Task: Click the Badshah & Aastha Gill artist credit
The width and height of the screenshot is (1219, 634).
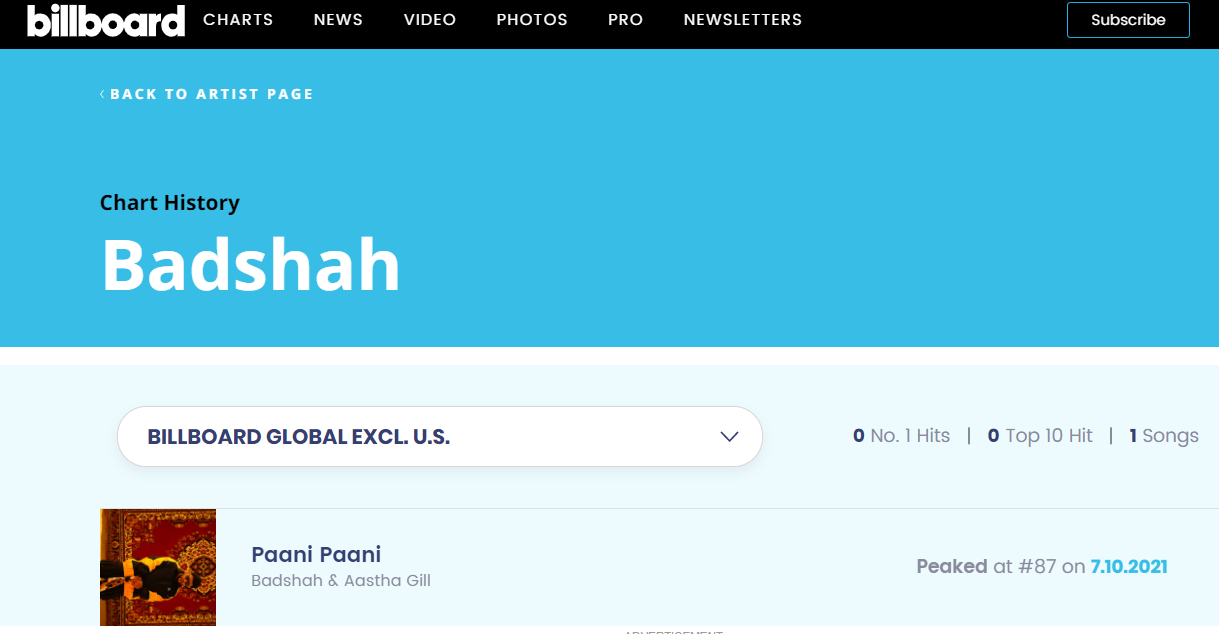Action: pos(341,581)
